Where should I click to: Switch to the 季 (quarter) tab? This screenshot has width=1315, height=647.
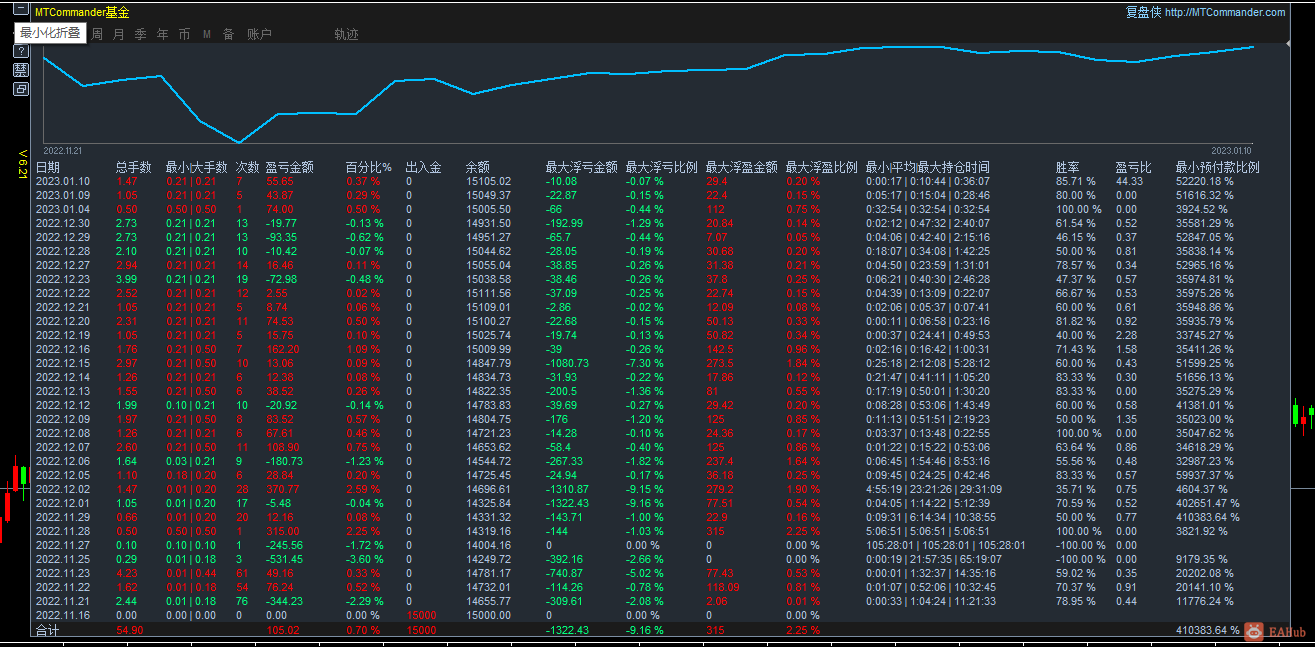[x=140, y=34]
